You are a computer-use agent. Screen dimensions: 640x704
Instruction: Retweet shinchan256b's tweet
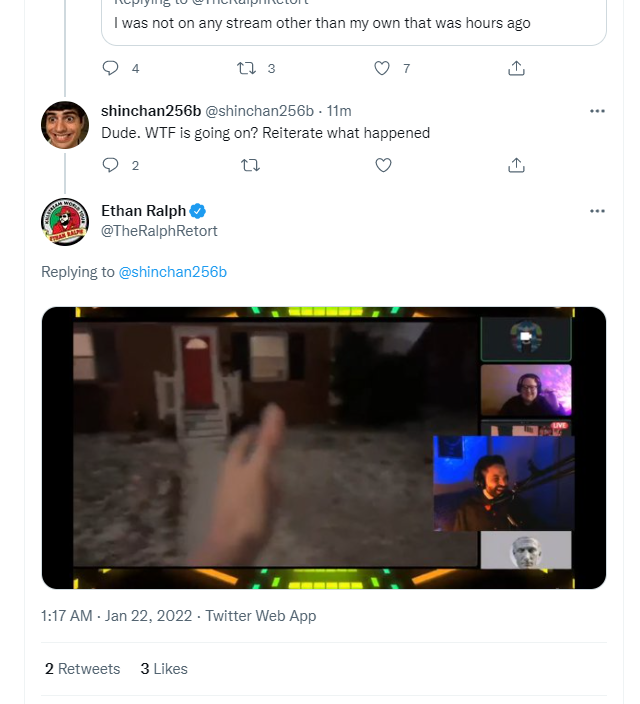point(250,165)
